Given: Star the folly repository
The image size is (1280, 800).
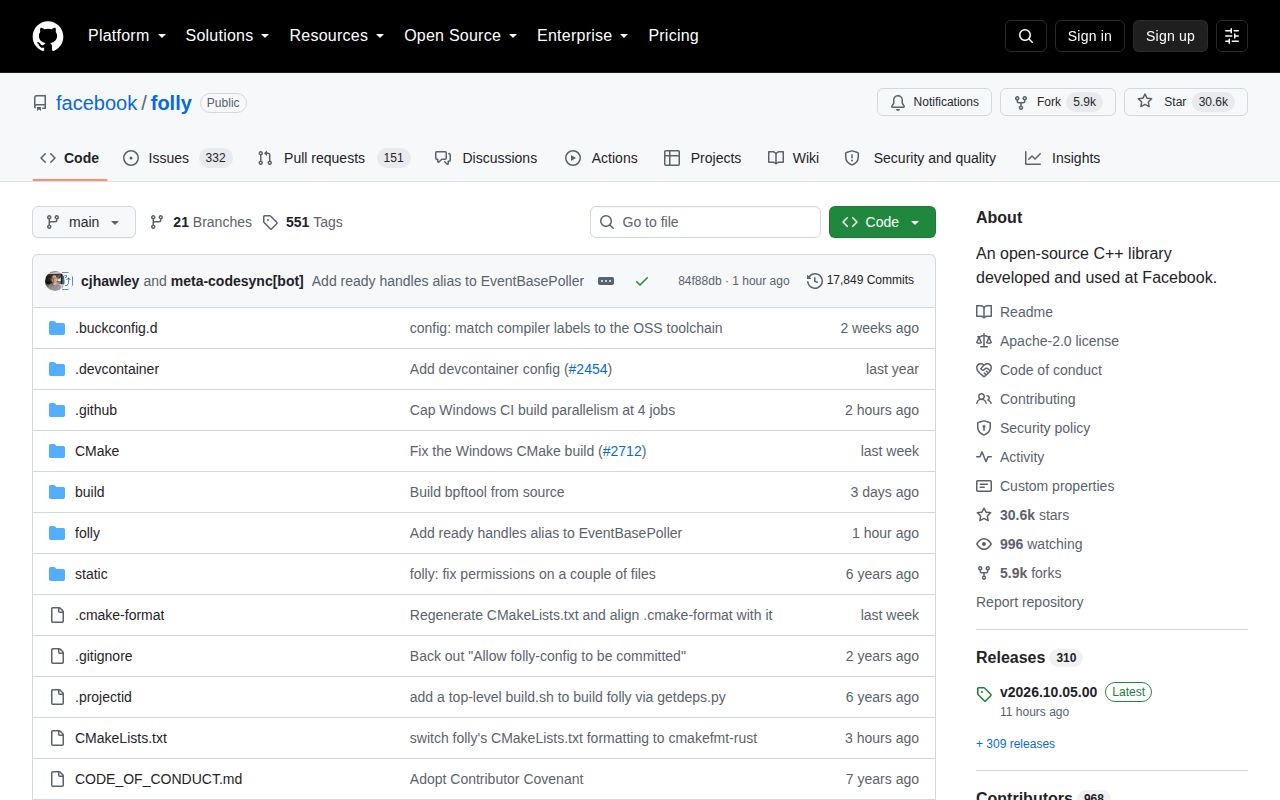Looking at the screenshot, I should coord(1185,102).
